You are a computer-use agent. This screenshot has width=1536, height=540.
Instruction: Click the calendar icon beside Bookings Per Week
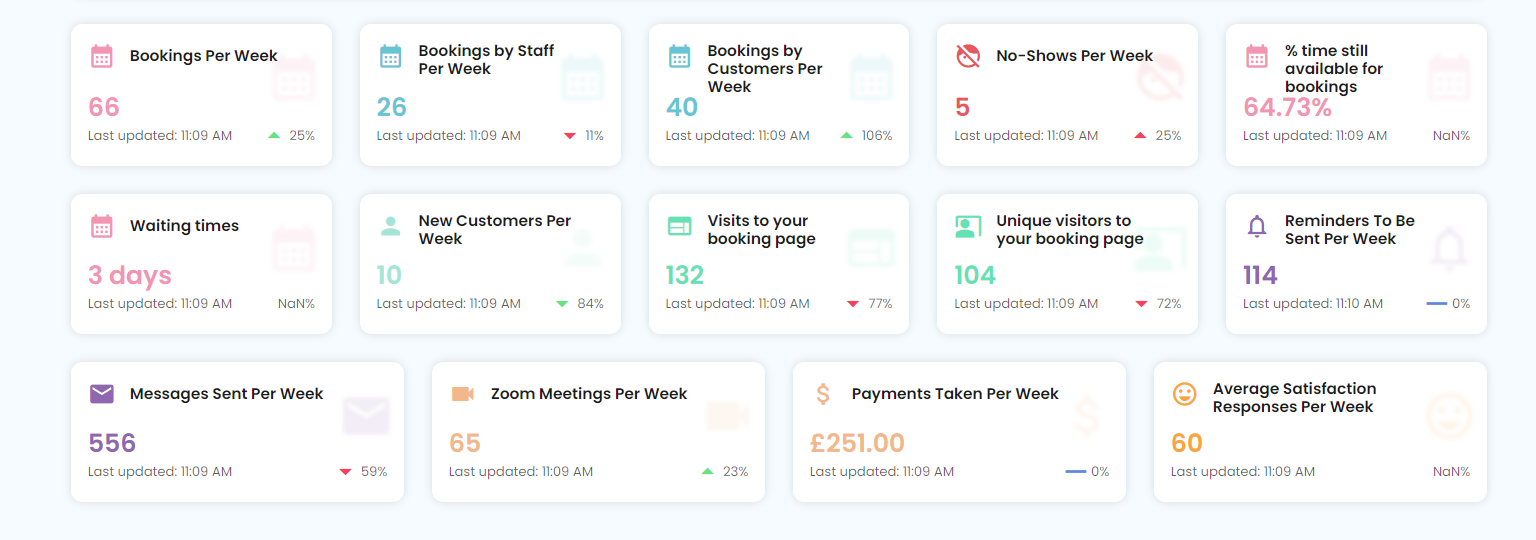(102, 56)
